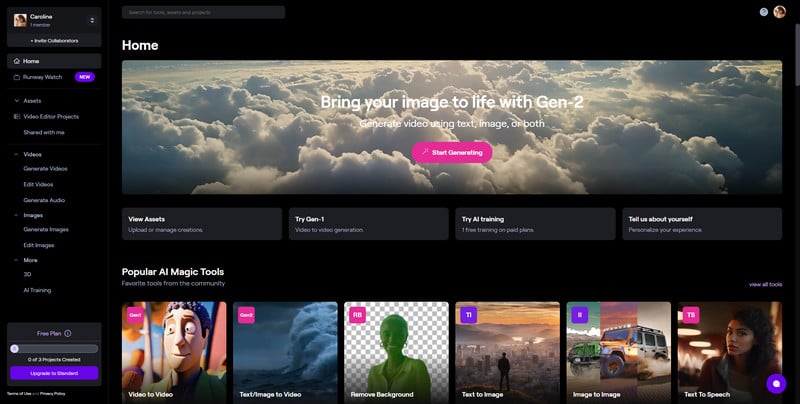The width and height of the screenshot is (800, 404).
Task: Click the Gen2 badge icon
Action: point(246,315)
